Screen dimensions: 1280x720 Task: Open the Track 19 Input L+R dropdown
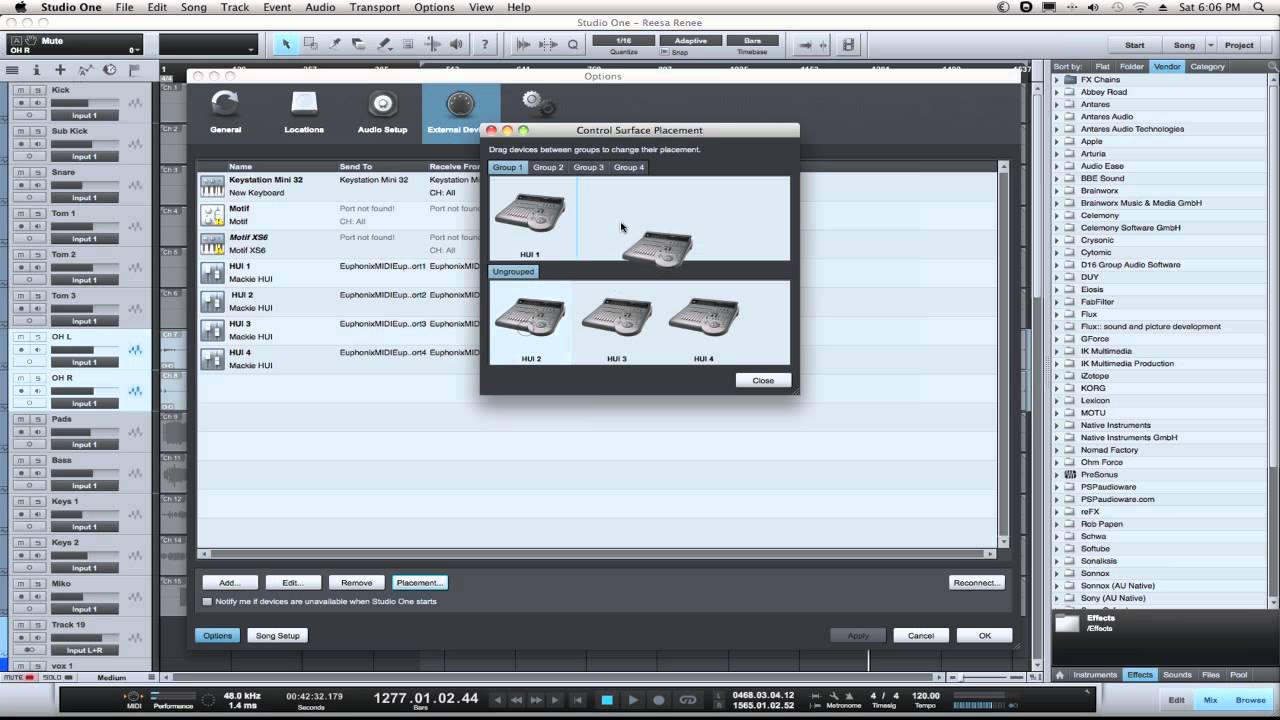84,650
